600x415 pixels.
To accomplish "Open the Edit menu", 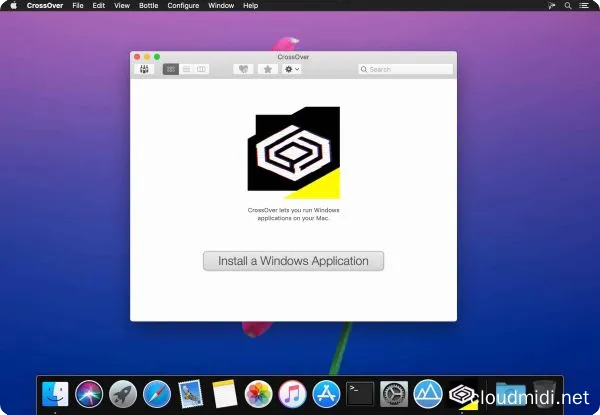I will click(x=98, y=5).
